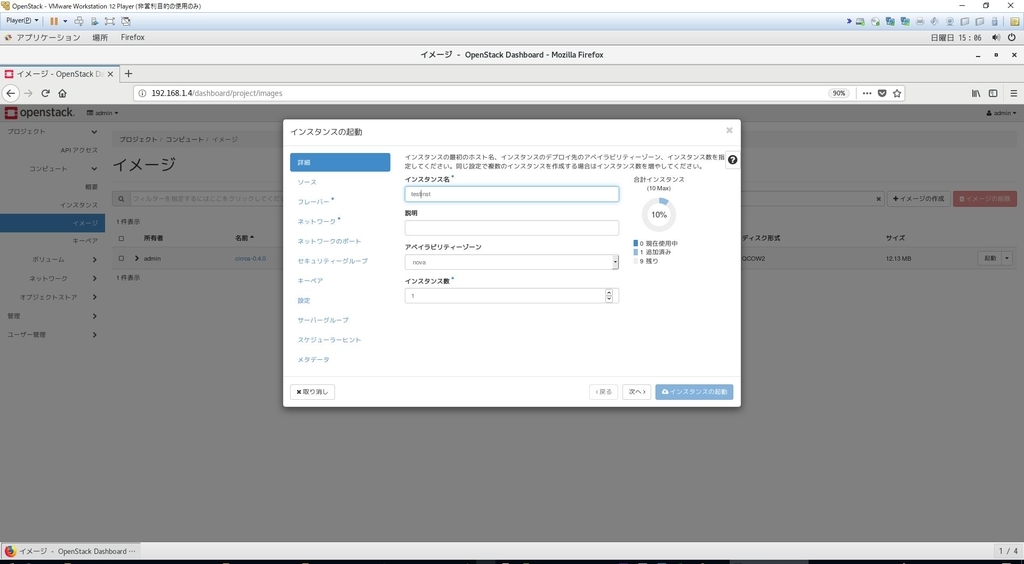Open API アクセス in the sidebar
Screen dimensions: 1024x564
click(79, 150)
